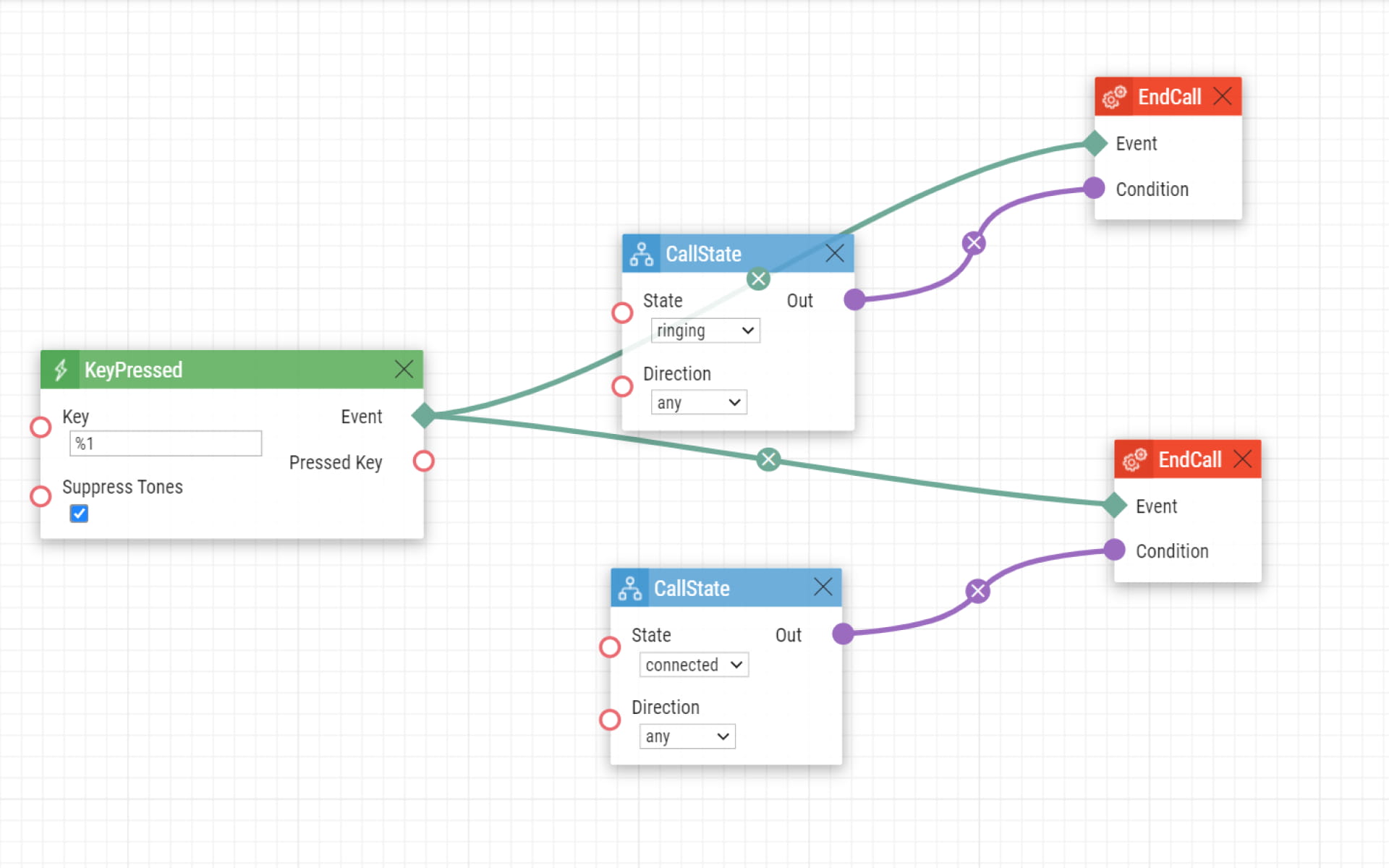The width and height of the screenshot is (1389, 868).
Task: Delete purple link from ringing CallState Out
Action: pyautogui.click(x=974, y=242)
